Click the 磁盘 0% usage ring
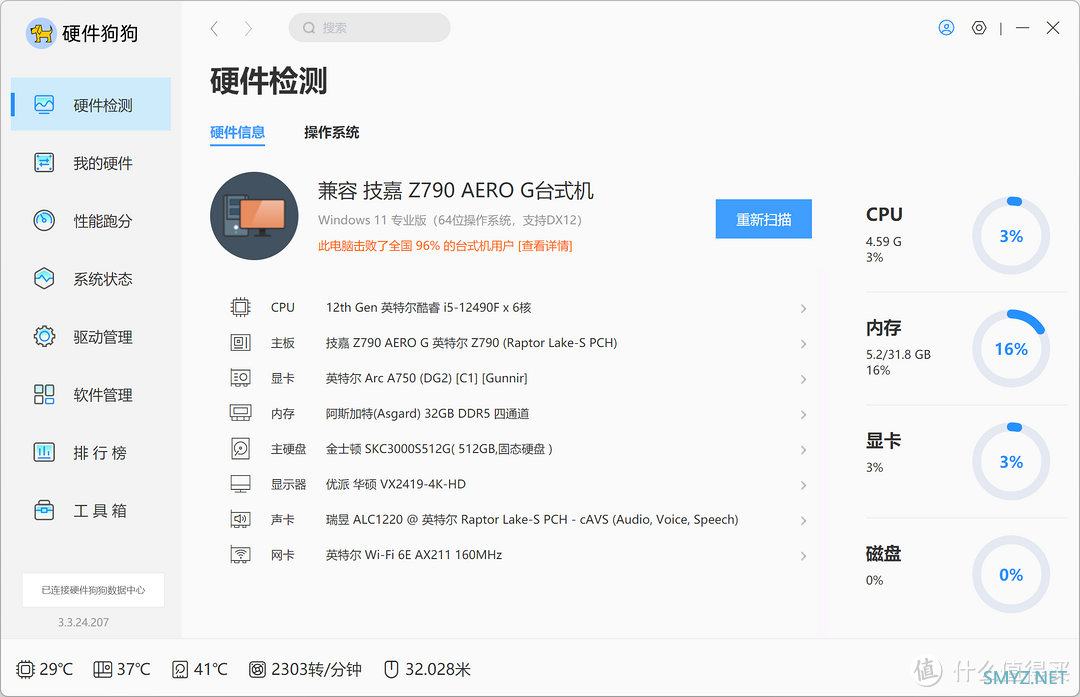1080x697 pixels. (x=1010, y=574)
